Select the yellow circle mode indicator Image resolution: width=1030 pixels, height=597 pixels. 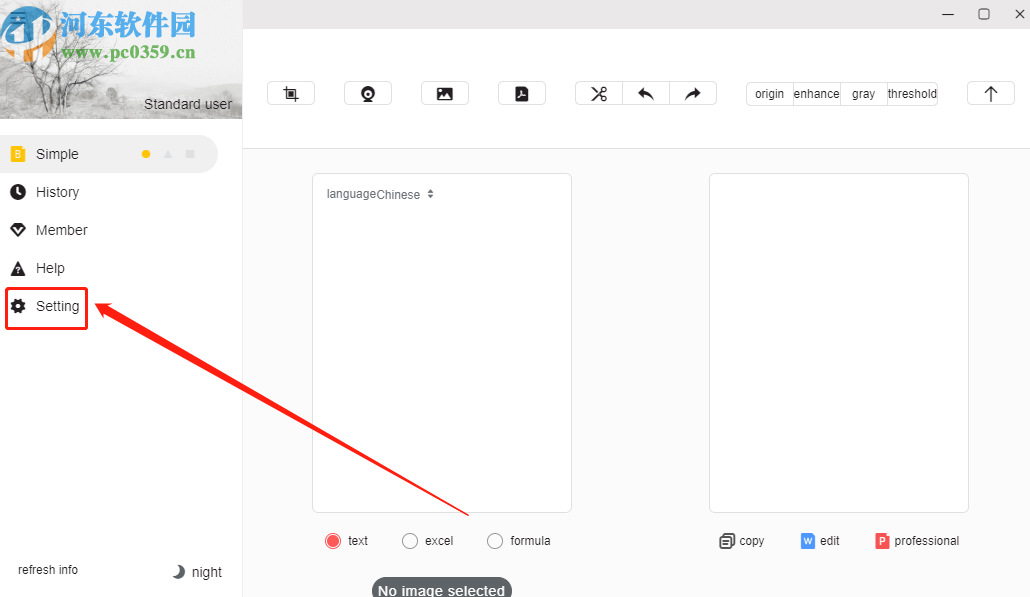tap(146, 154)
